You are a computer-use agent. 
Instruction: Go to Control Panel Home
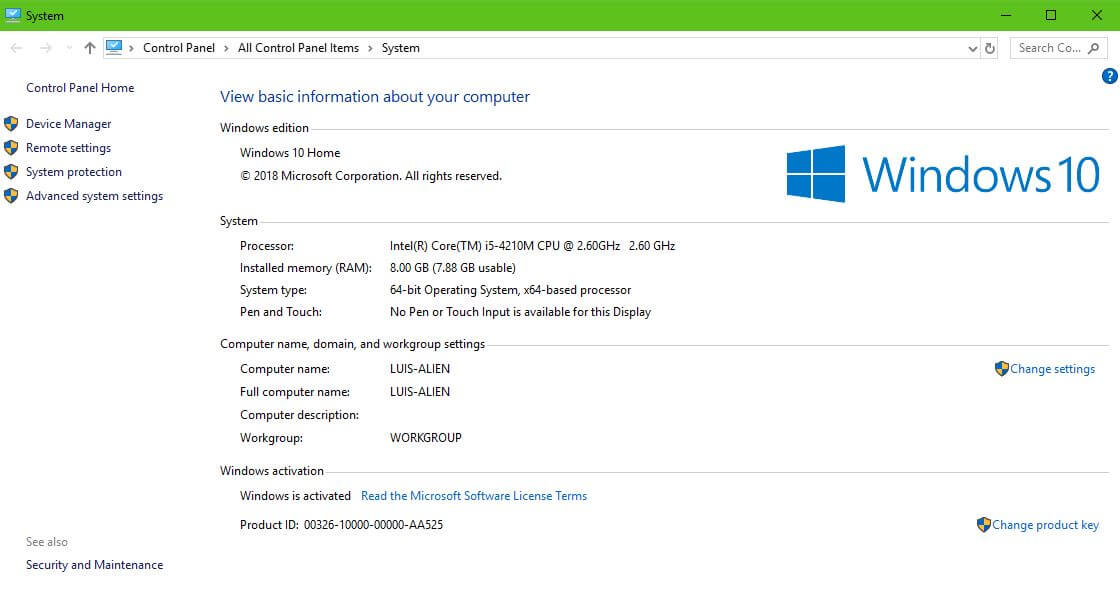coord(80,88)
